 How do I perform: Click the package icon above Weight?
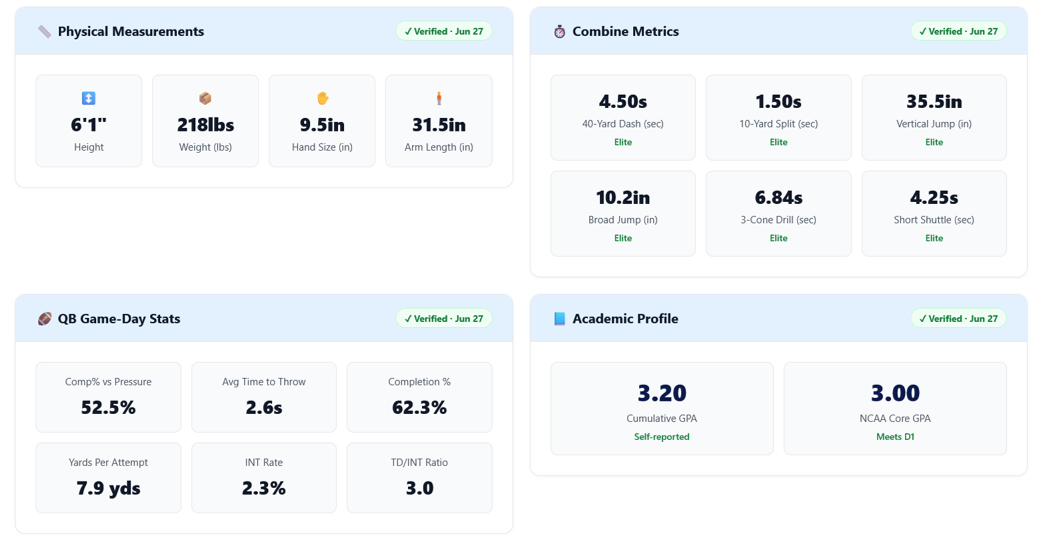coord(205,98)
